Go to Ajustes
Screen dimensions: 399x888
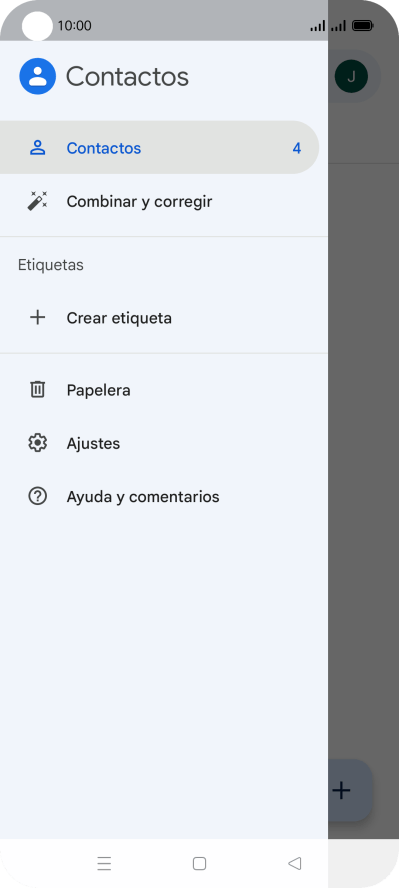[x=164, y=443]
